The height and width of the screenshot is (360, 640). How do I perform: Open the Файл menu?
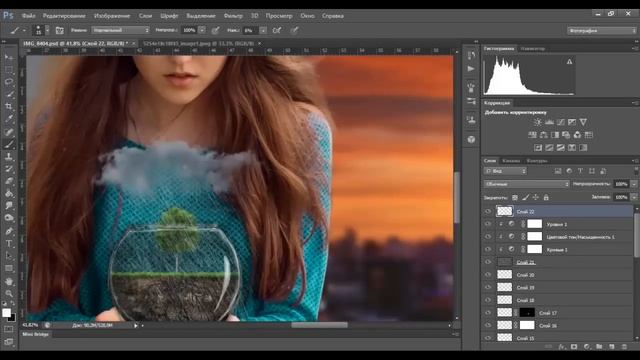[29, 16]
